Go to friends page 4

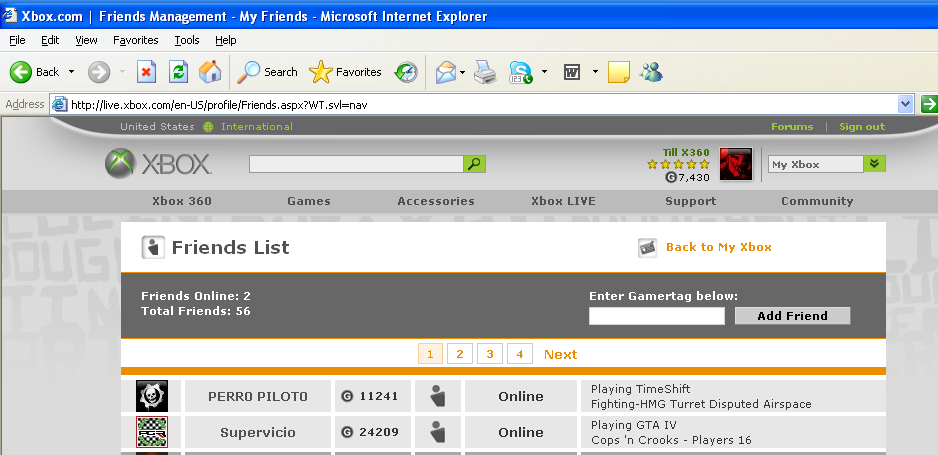tap(520, 354)
